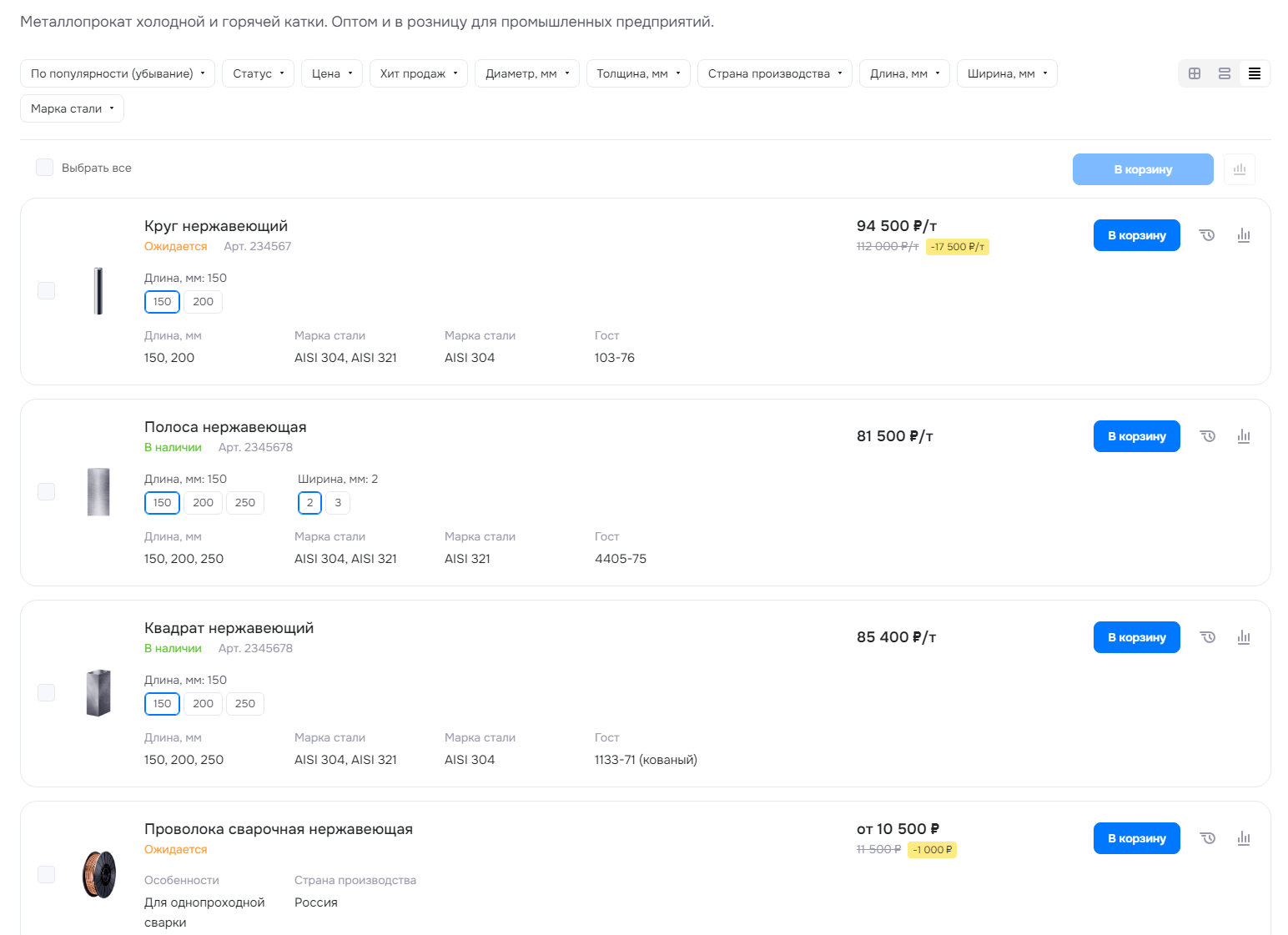
Task: Choose width 2 for Полоса нержавеющая
Action: [x=309, y=503]
